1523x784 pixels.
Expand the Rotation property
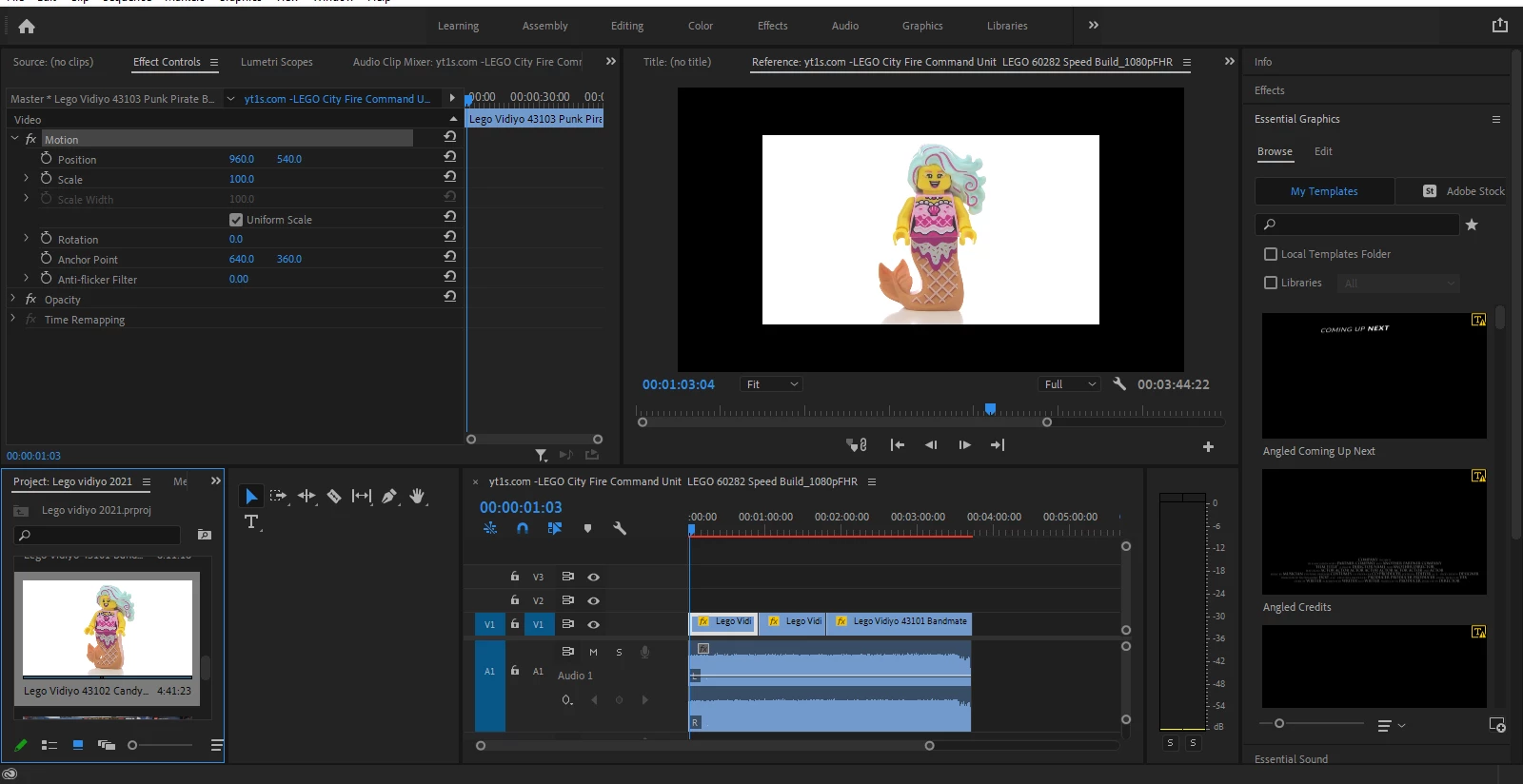coord(26,238)
